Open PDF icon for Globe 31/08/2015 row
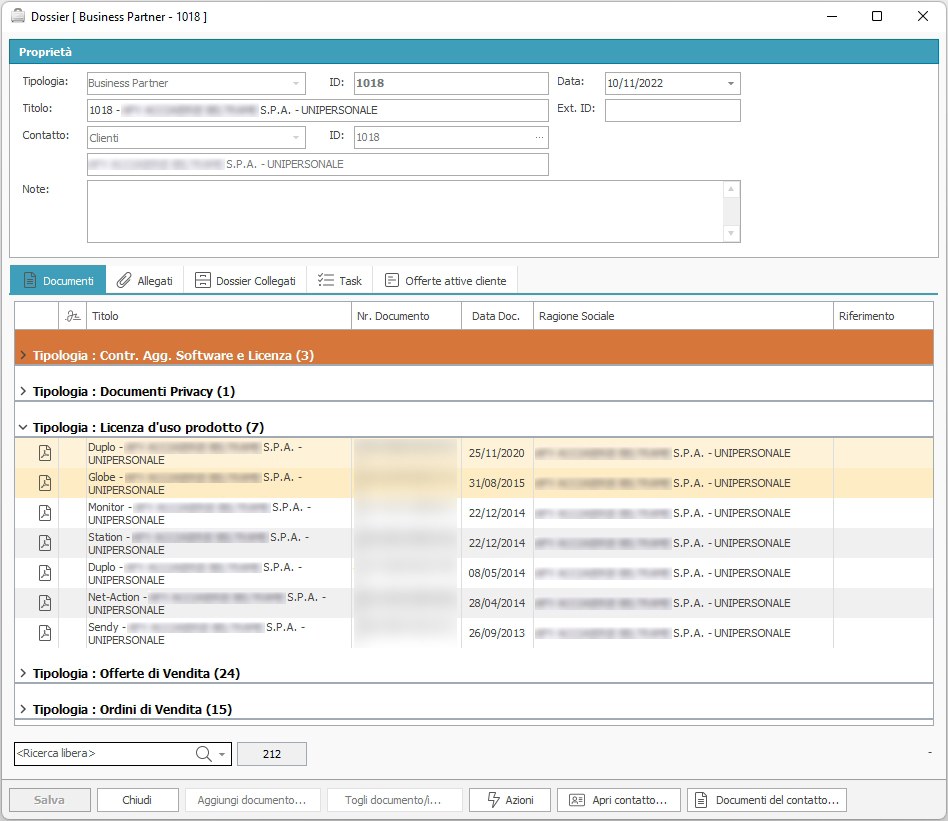This screenshot has width=948, height=821. tap(45, 483)
